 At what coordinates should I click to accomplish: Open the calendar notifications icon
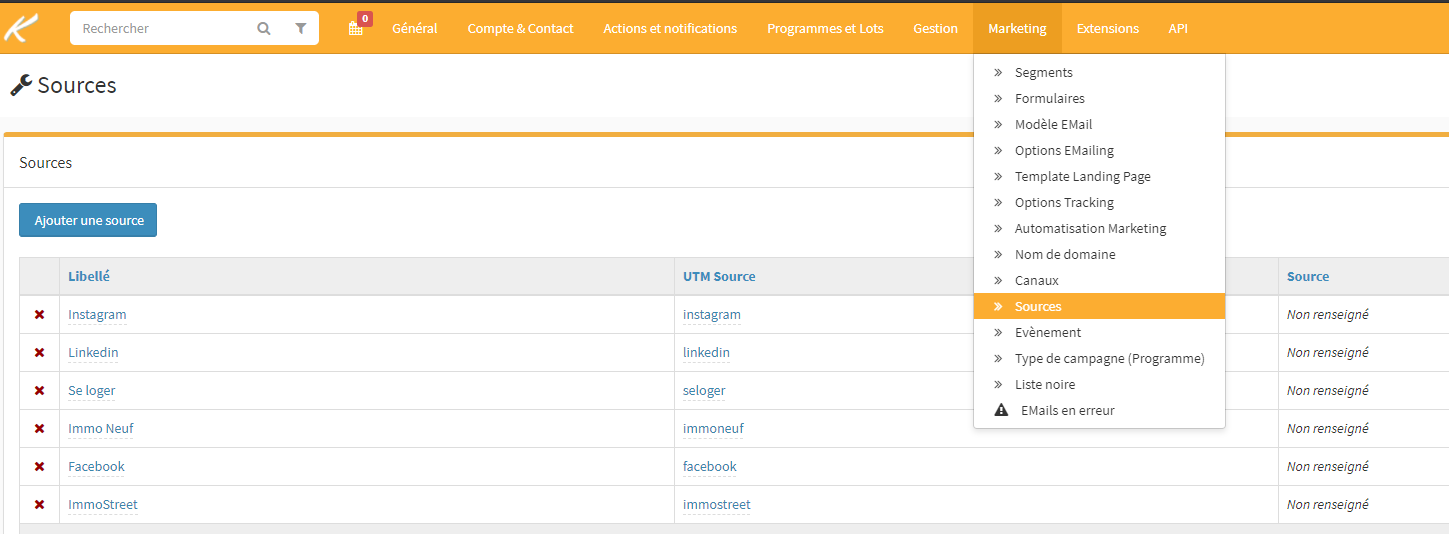point(356,29)
